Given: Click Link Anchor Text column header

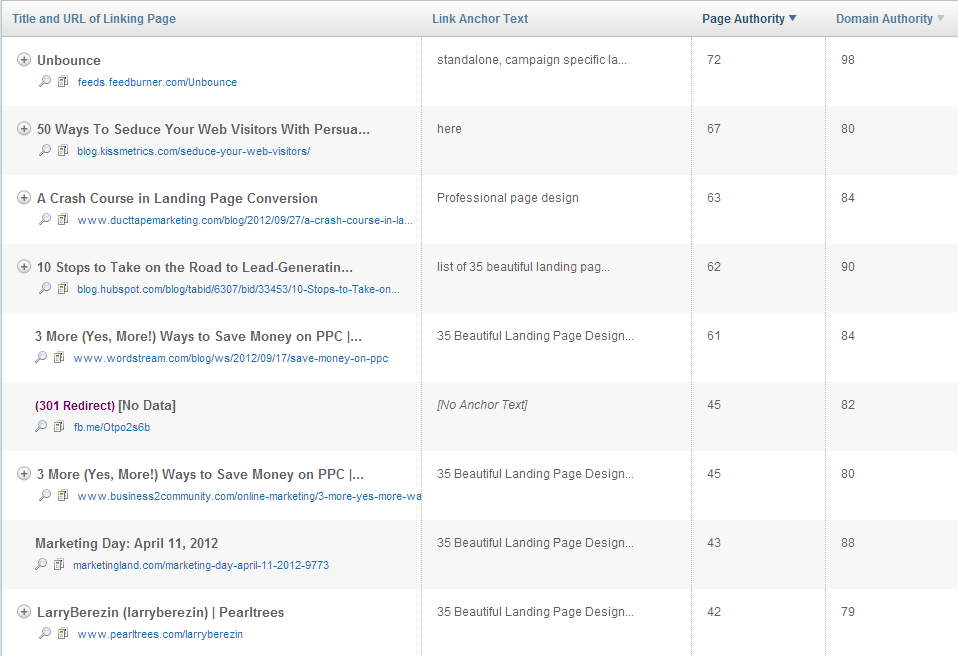Looking at the screenshot, I should point(480,19).
